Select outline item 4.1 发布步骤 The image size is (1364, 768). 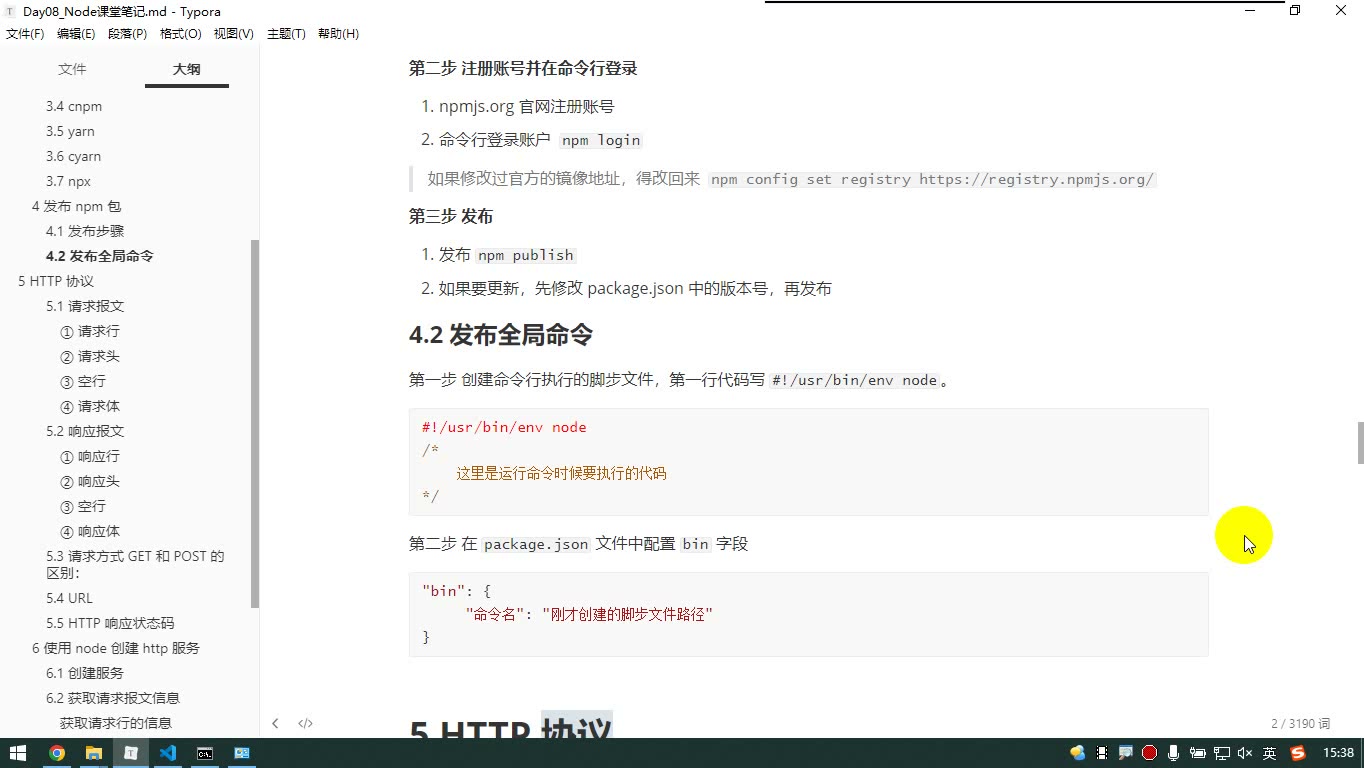tap(85, 231)
